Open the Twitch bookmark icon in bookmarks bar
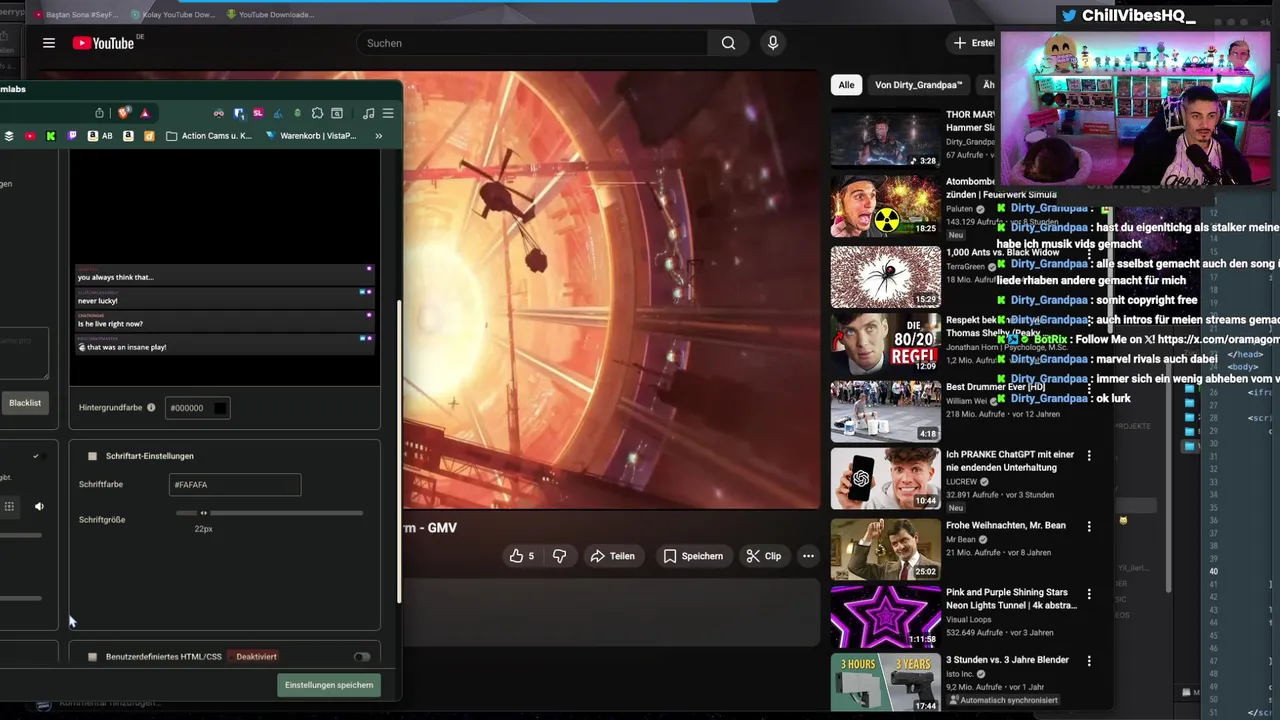The image size is (1280, 720). coord(72,136)
